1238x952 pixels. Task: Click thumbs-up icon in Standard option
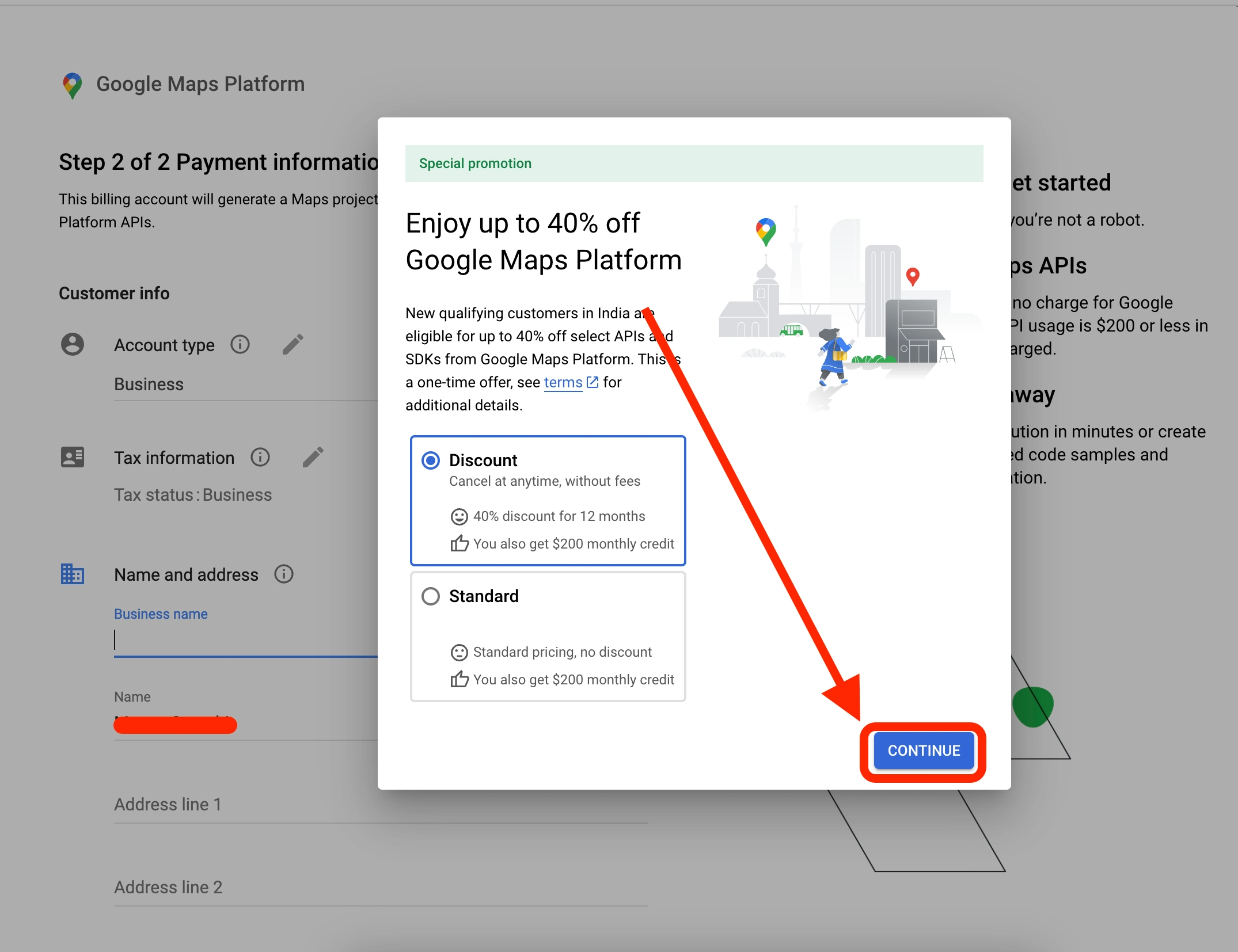point(459,679)
